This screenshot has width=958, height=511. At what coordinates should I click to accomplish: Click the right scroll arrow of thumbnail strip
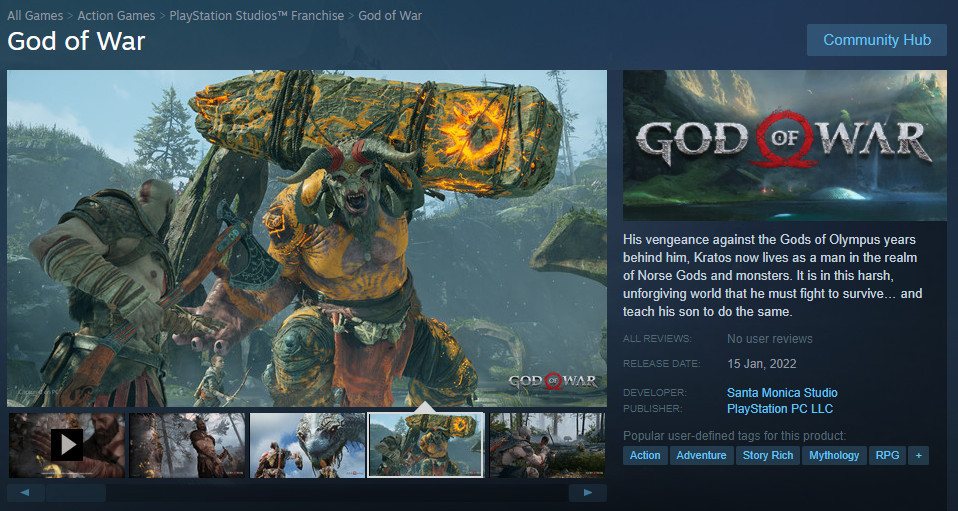pyautogui.click(x=588, y=493)
